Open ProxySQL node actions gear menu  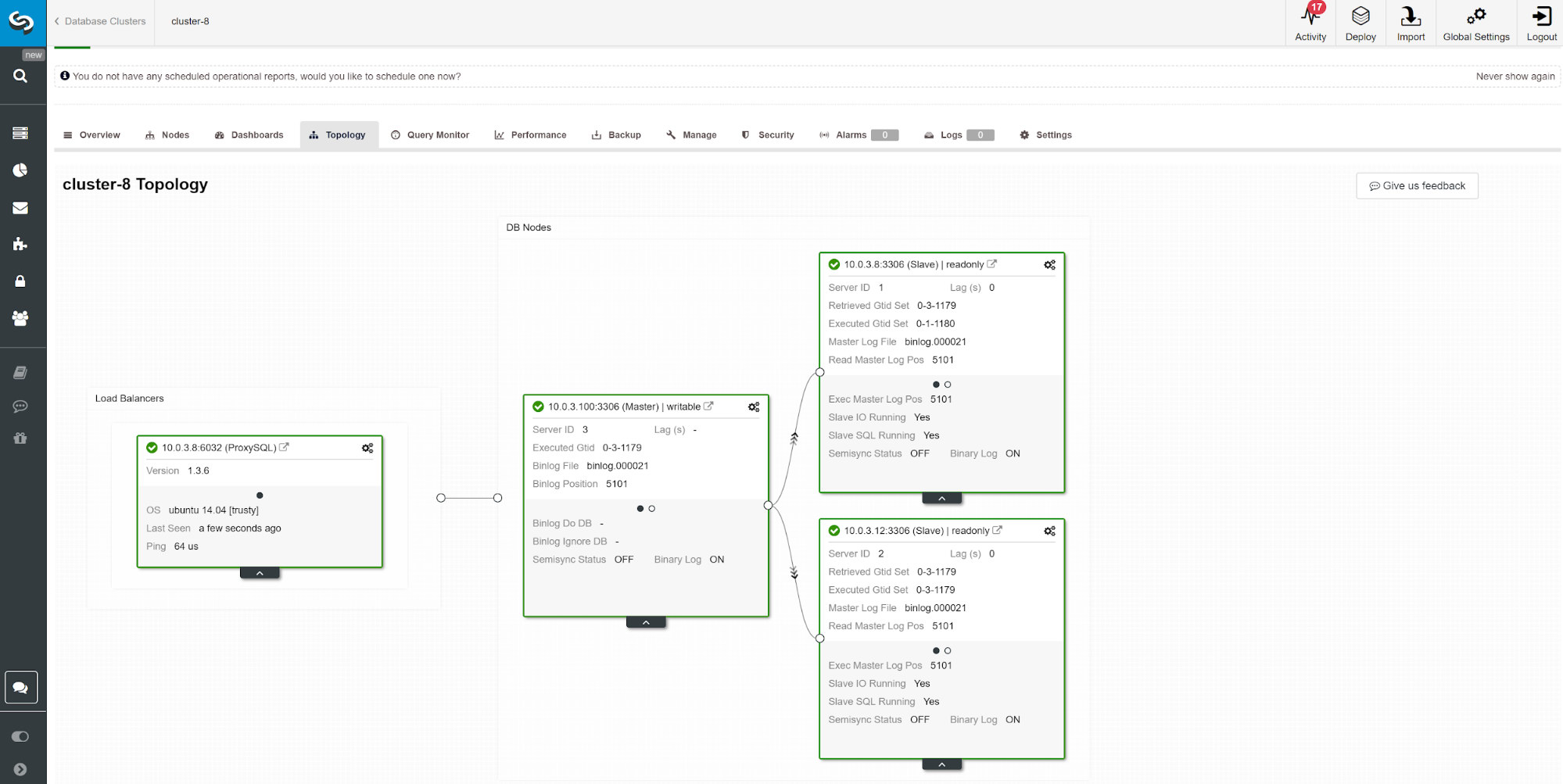pyautogui.click(x=367, y=448)
